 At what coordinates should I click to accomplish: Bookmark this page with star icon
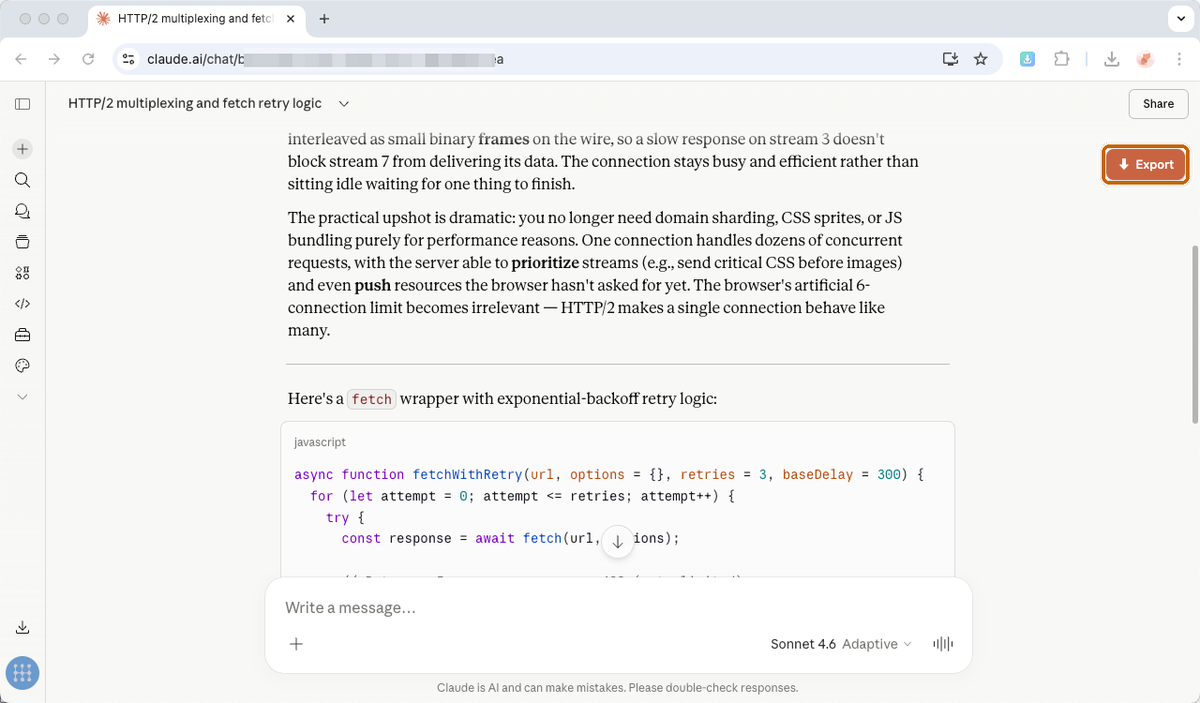coord(981,60)
